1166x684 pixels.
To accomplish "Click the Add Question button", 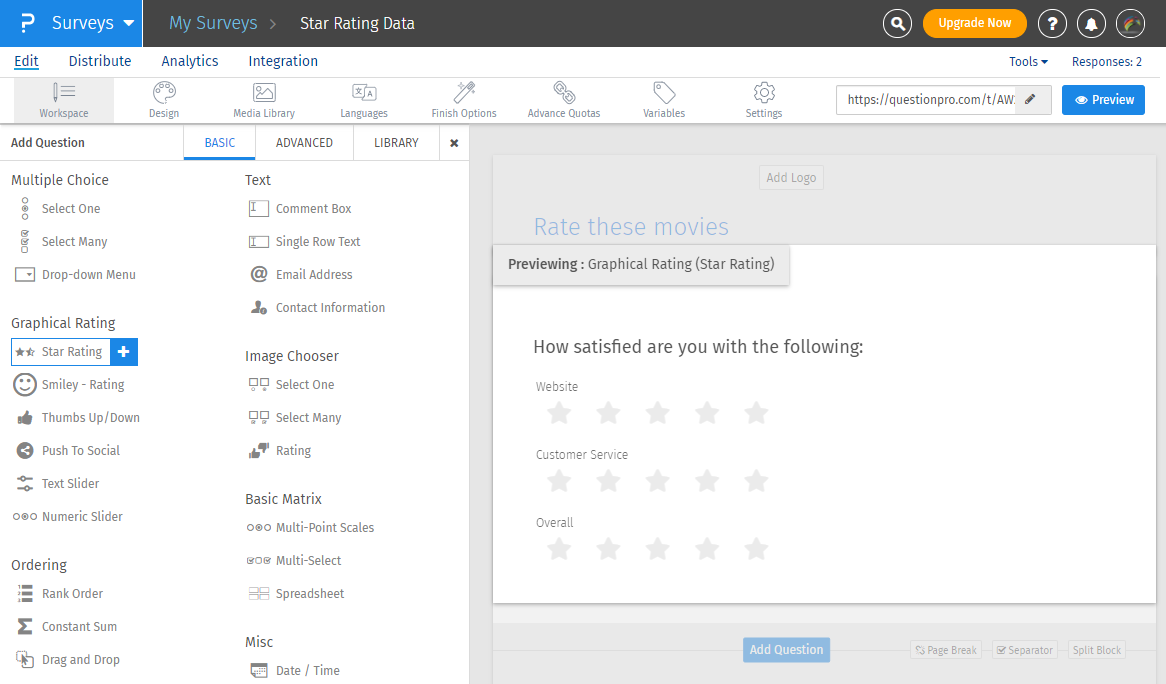I will (786, 649).
